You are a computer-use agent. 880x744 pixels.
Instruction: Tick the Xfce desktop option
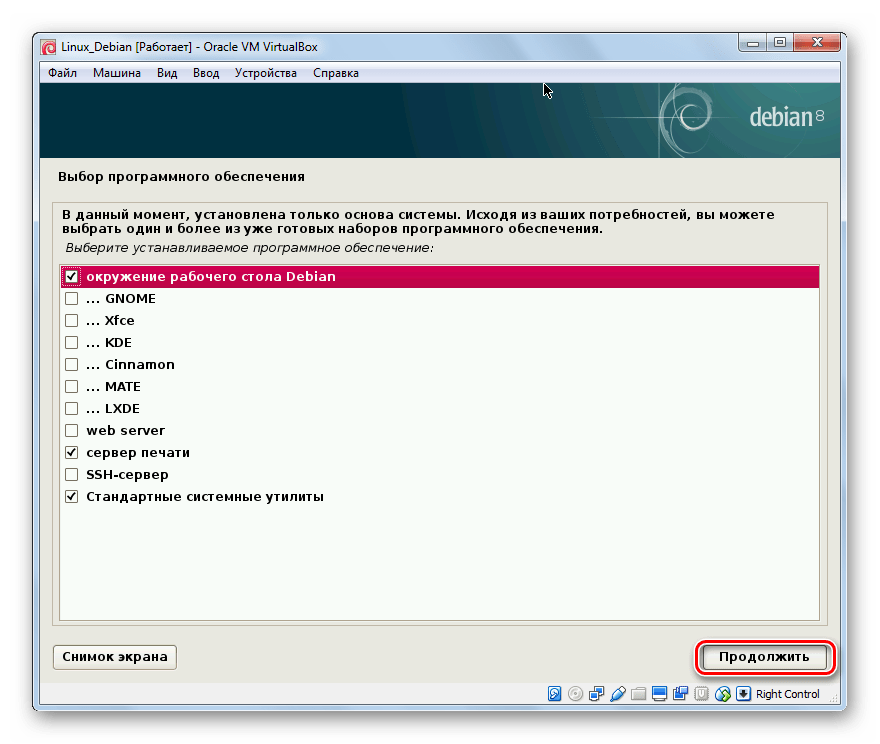pos(71,321)
